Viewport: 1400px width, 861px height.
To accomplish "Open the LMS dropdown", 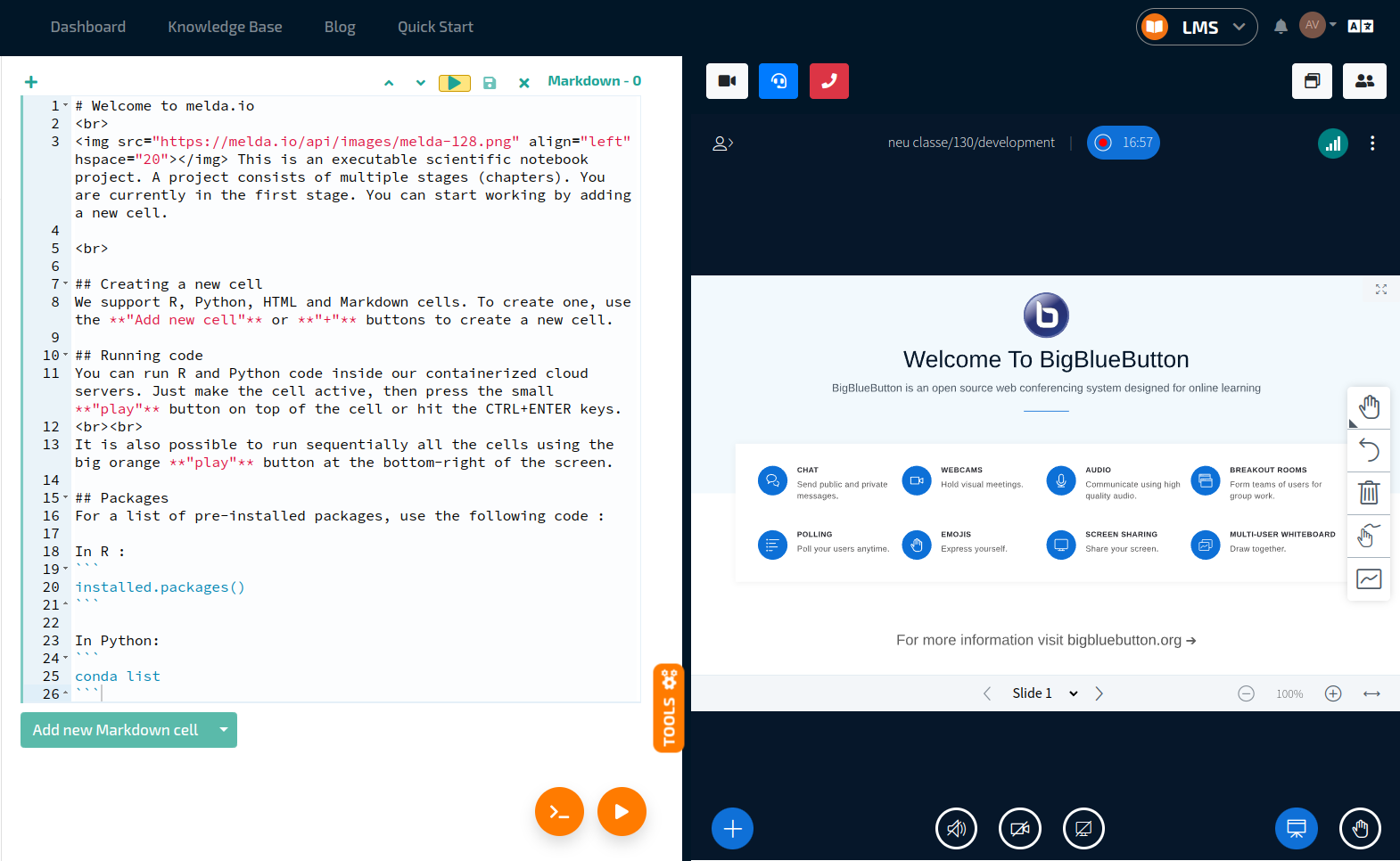I will click(x=1197, y=27).
